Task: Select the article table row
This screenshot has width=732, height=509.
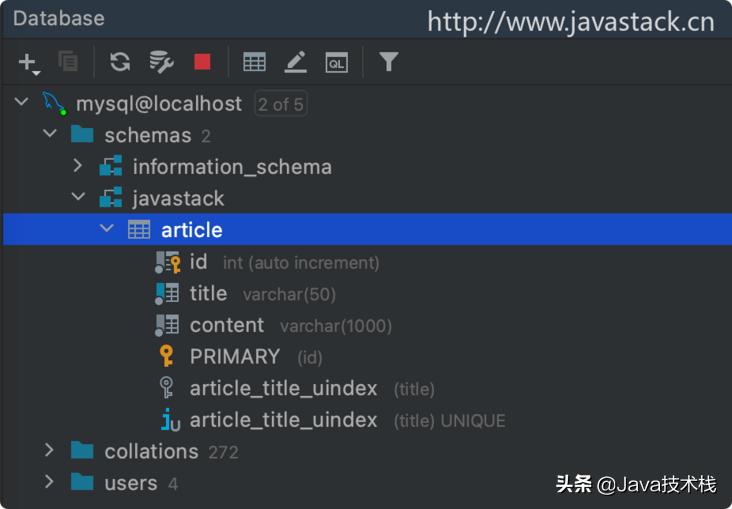Action: pyautogui.click(x=367, y=229)
